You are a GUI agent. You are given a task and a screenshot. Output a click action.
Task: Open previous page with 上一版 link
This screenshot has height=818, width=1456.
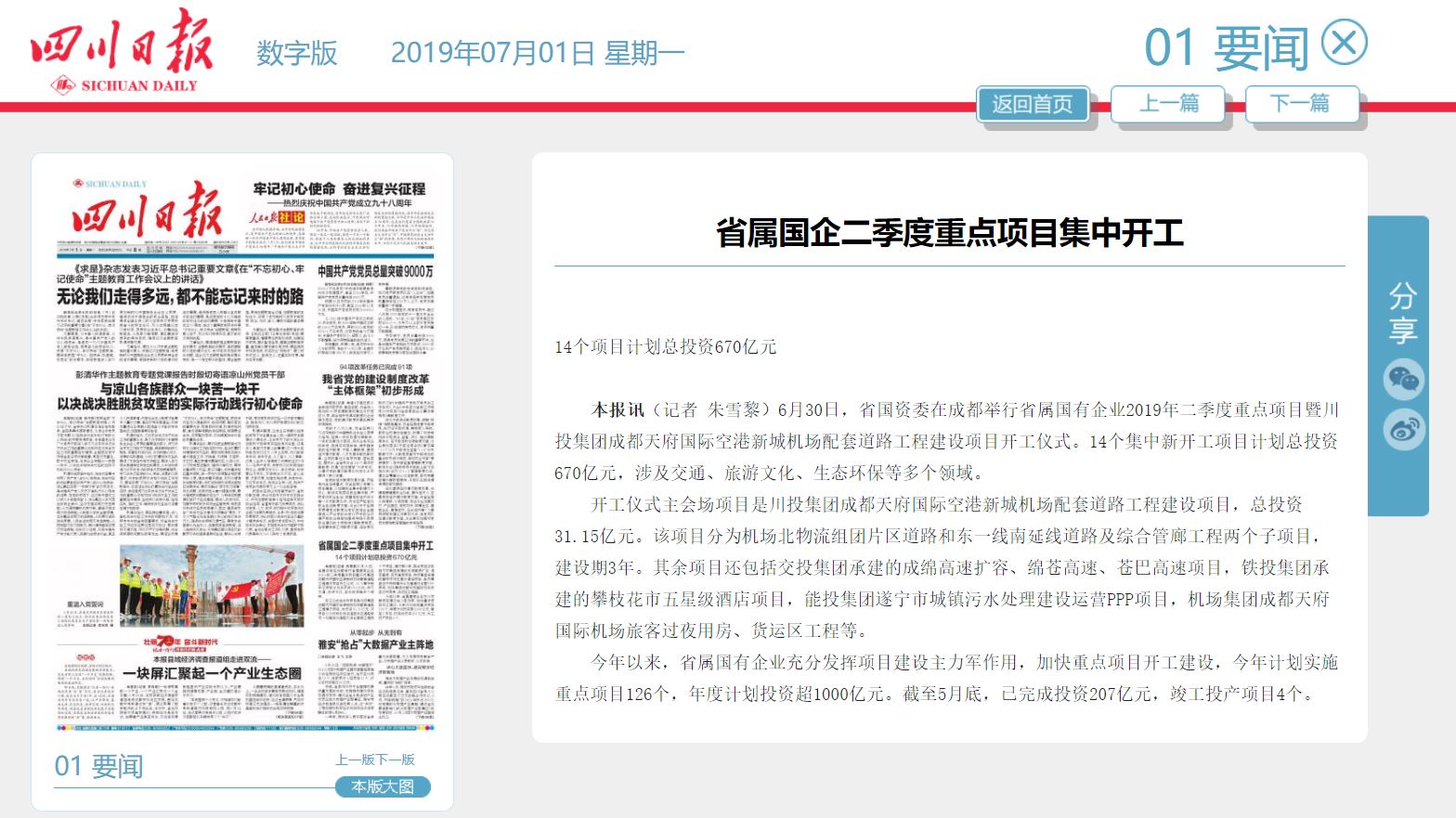355,760
